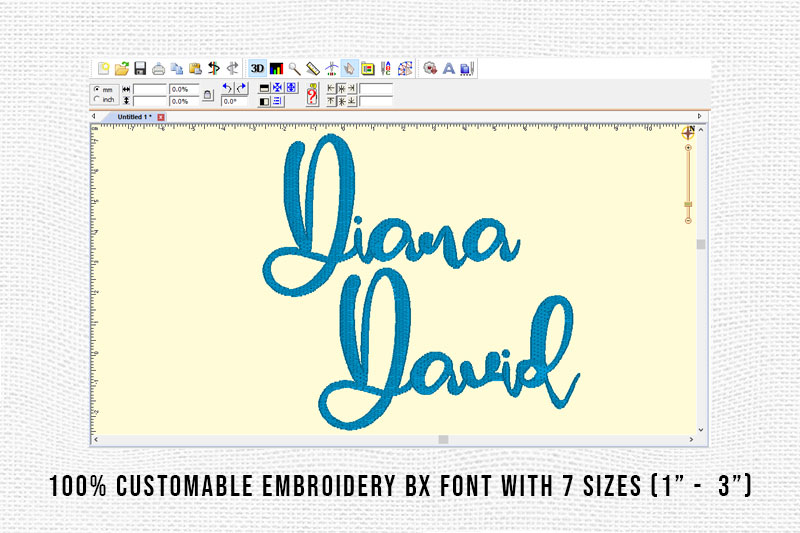Select the David embroidered lettering
The image size is (800, 533).
(x=449, y=350)
